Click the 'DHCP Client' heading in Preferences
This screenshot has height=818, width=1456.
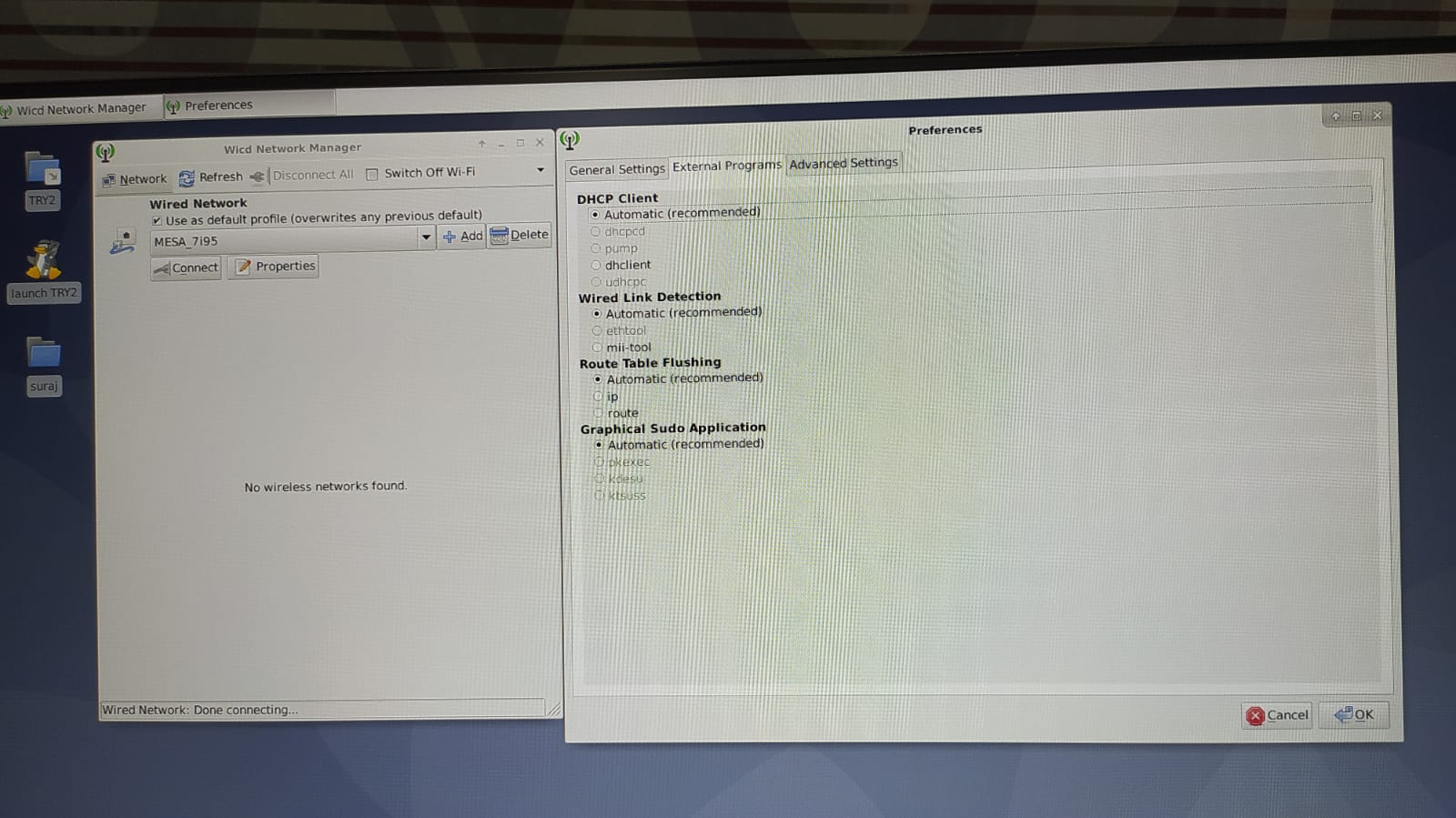617,198
